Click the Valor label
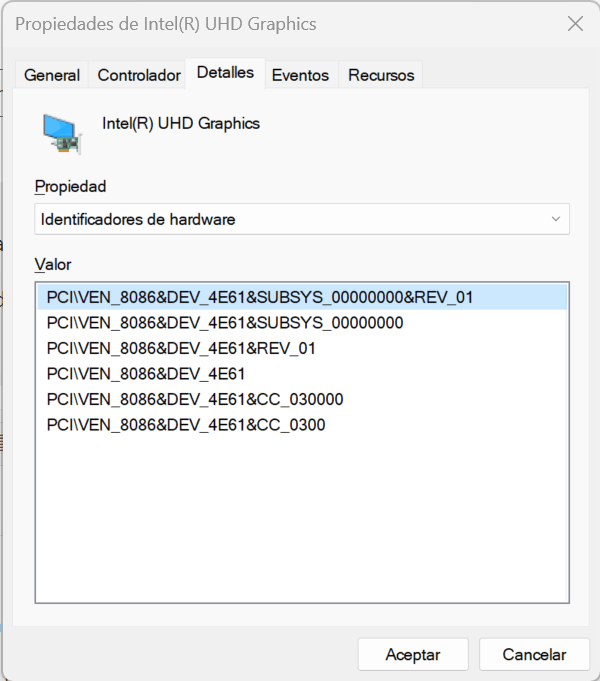This screenshot has height=681, width=600. (53, 264)
